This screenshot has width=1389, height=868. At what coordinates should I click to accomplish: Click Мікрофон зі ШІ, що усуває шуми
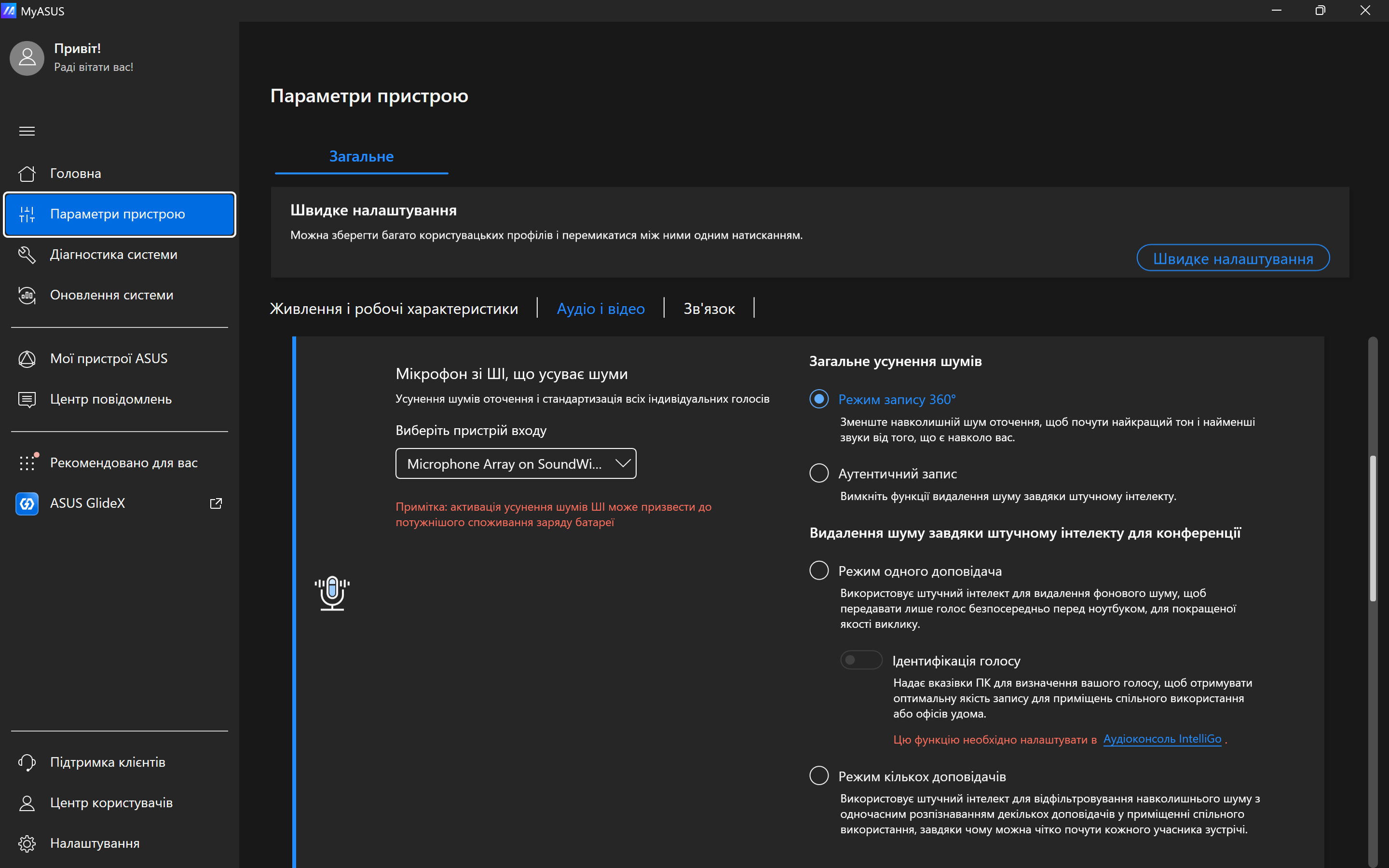pyautogui.click(x=511, y=374)
